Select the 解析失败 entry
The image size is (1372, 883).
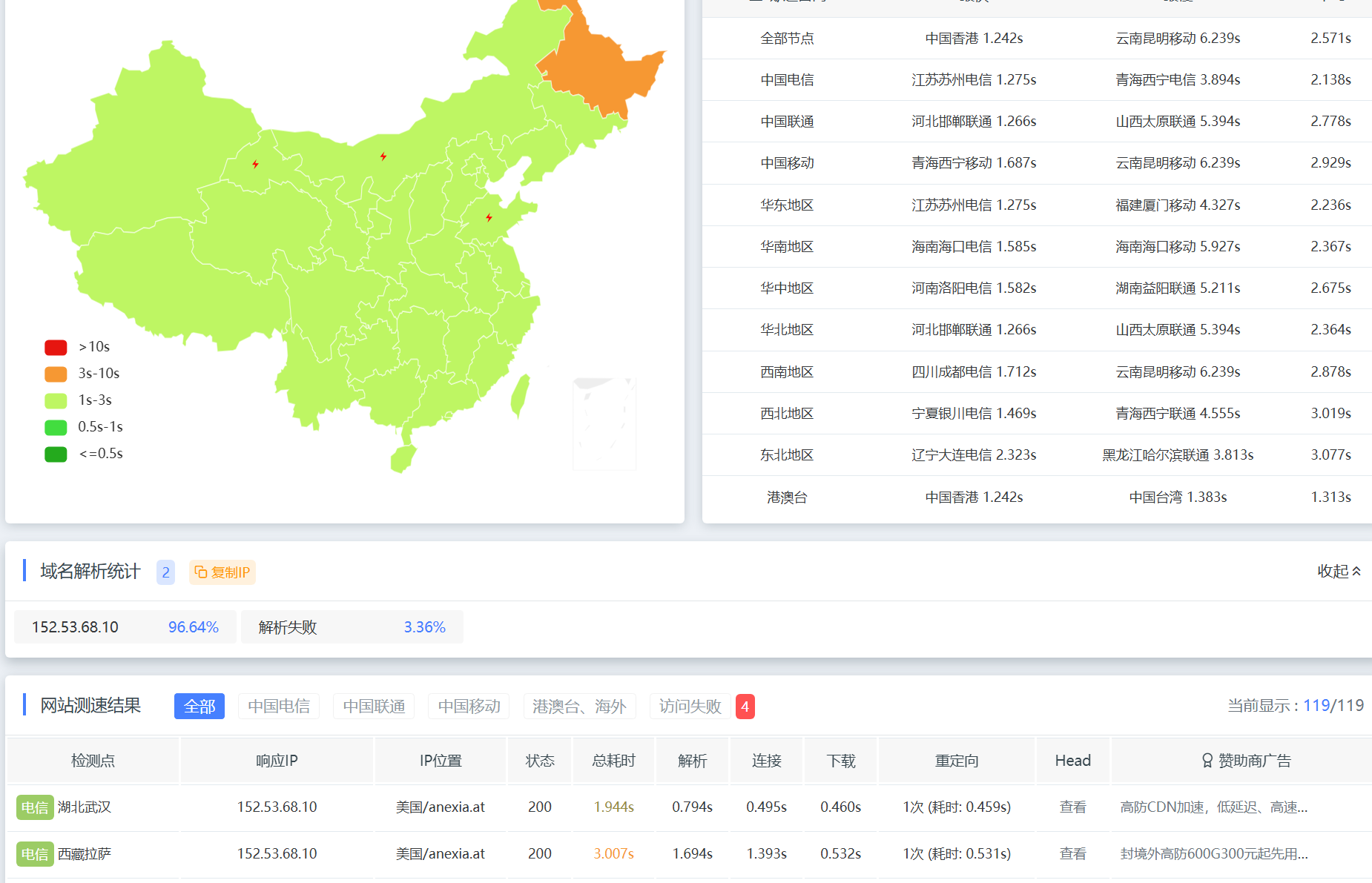352,627
